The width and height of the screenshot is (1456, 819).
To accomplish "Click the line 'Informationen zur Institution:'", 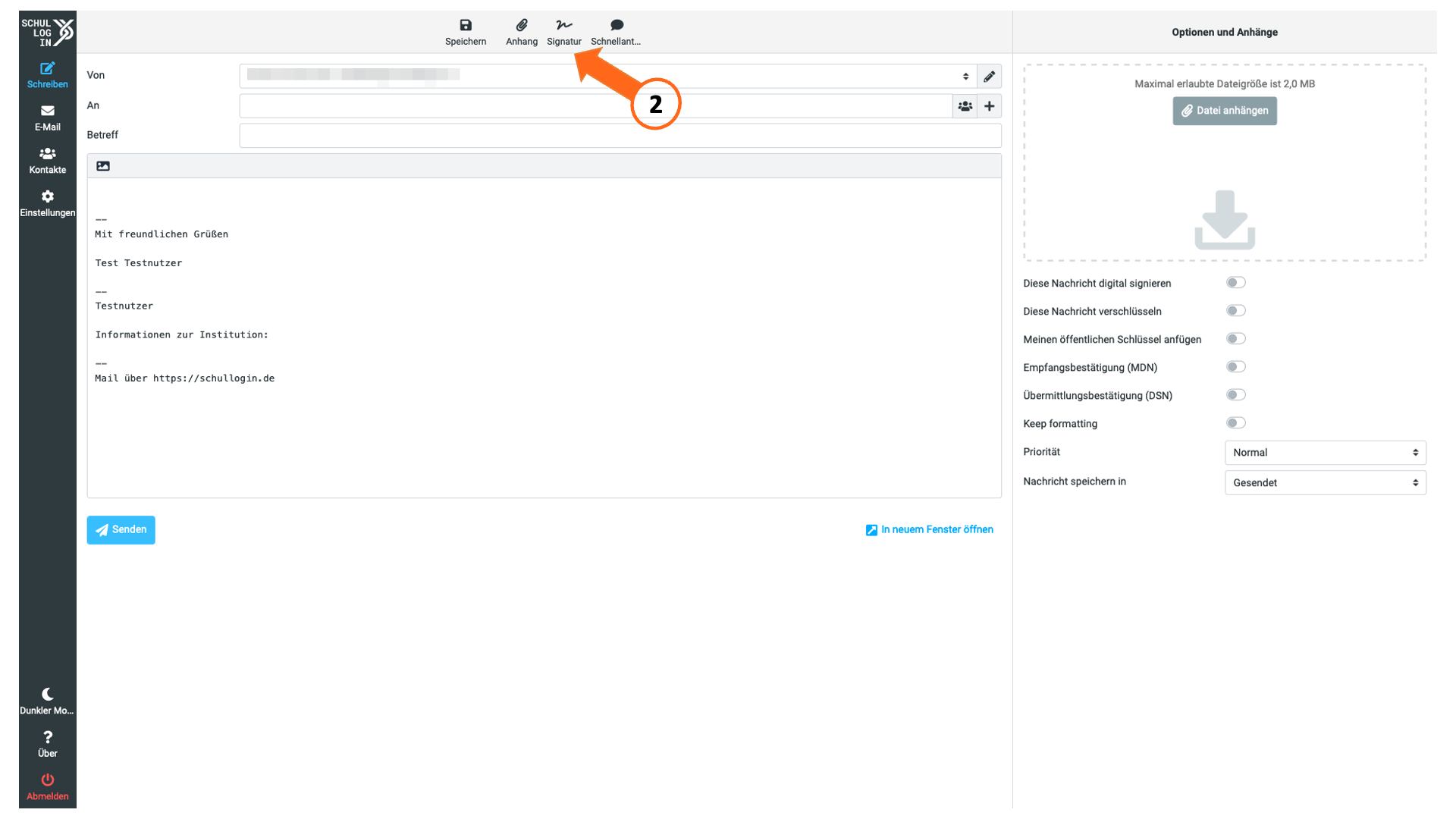I will point(182,334).
